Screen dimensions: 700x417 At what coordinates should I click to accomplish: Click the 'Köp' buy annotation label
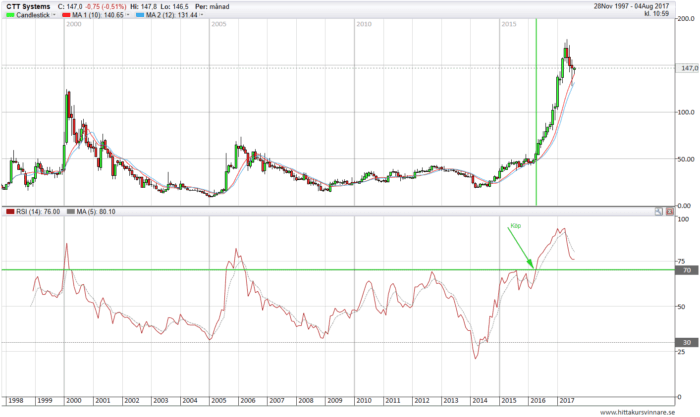coord(516,226)
